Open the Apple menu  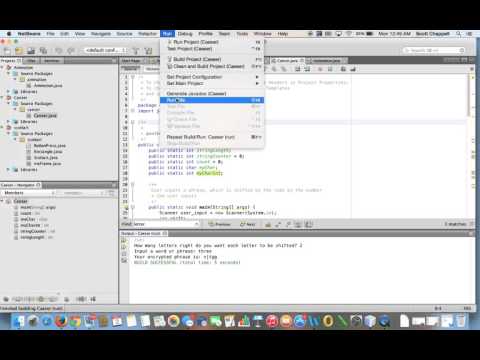pos(9,34)
